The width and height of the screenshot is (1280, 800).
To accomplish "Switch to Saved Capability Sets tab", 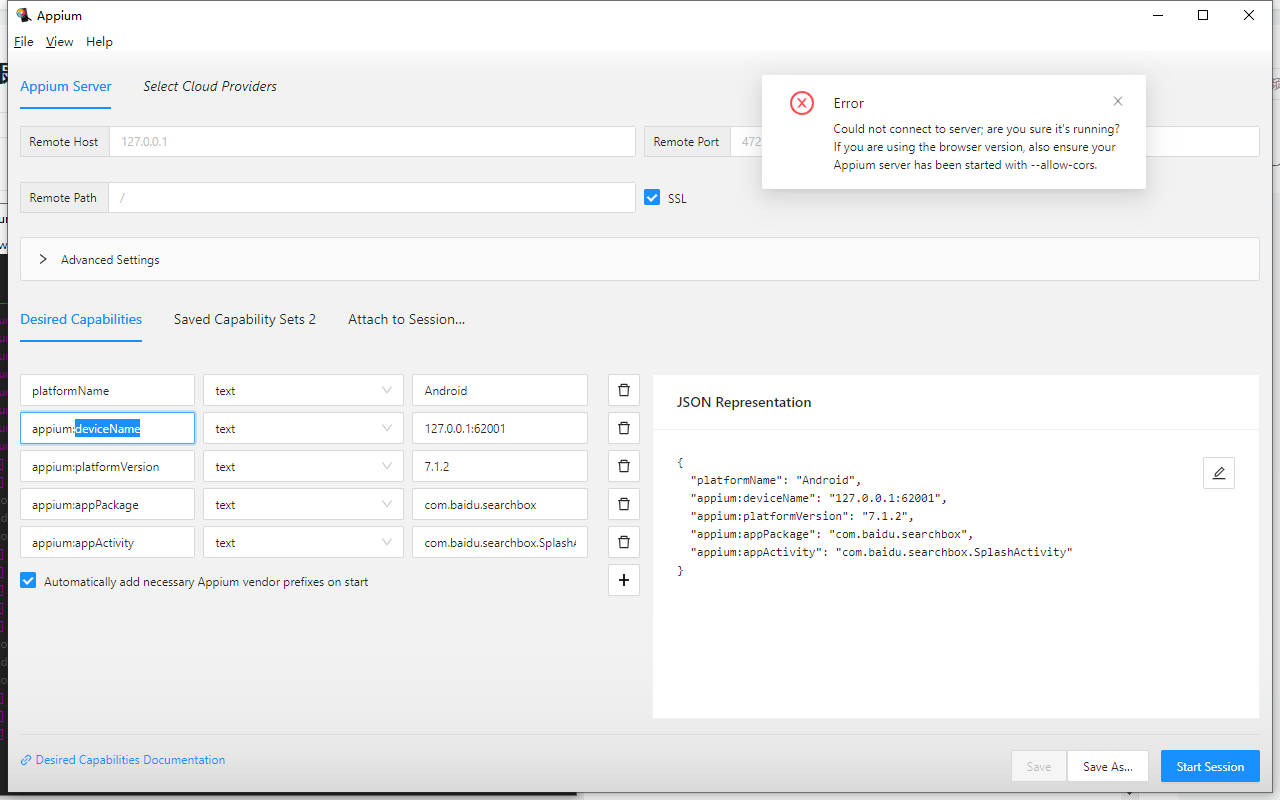I will [244, 320].
